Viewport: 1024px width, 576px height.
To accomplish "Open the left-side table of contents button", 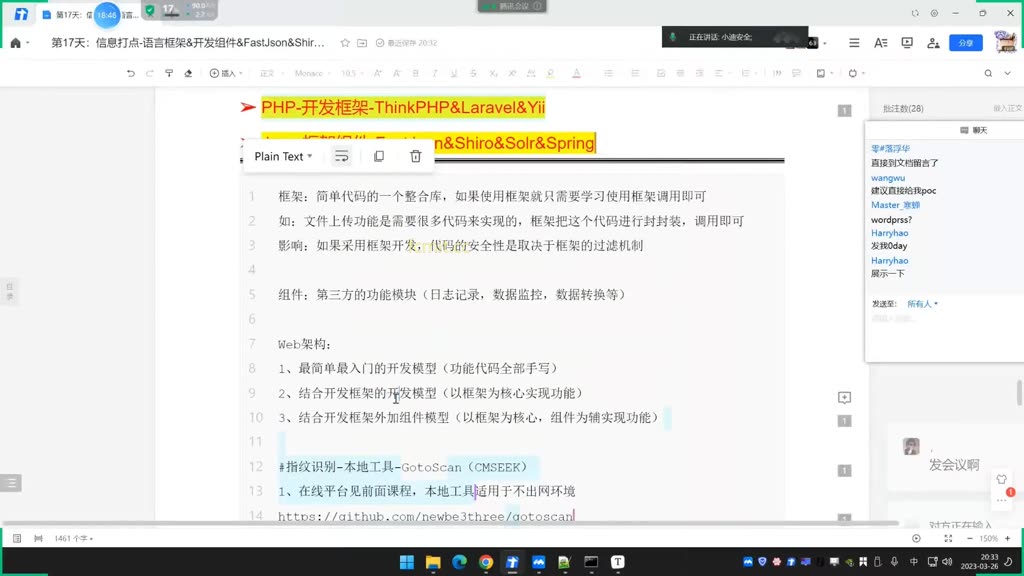I will point(11,483).
